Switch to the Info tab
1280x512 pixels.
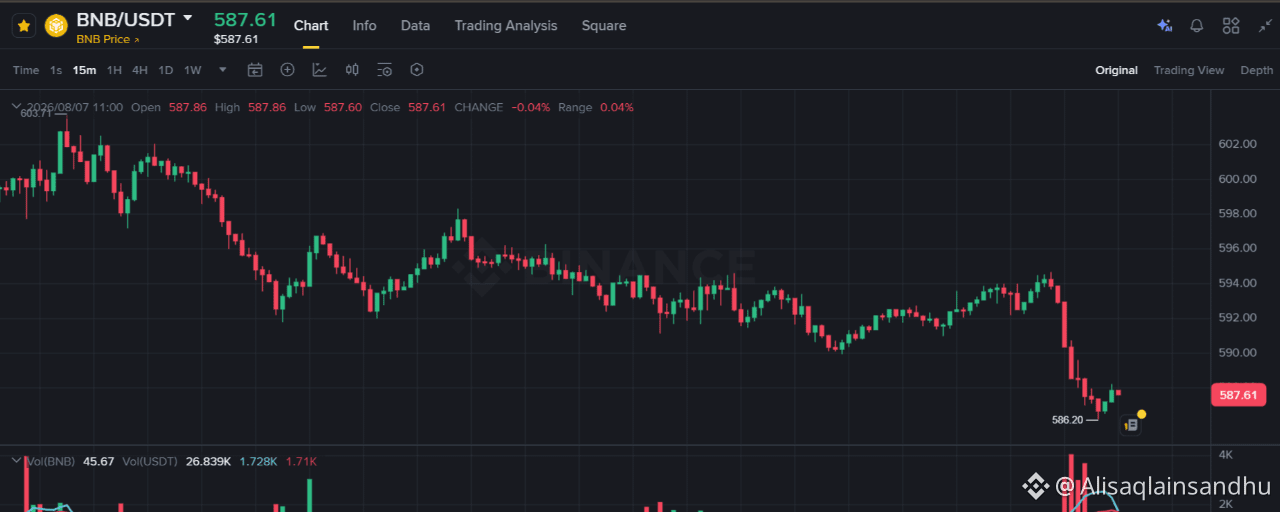coord(365,25)
